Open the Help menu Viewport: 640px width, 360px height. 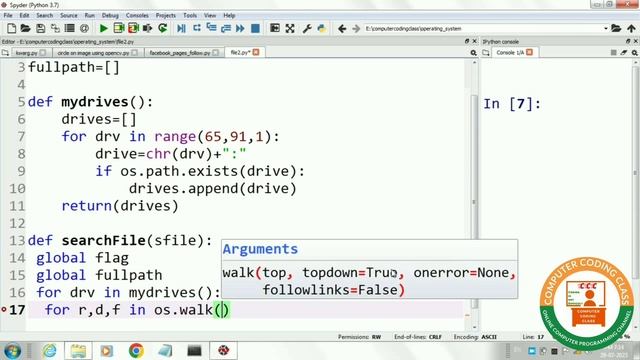point(229,15)
